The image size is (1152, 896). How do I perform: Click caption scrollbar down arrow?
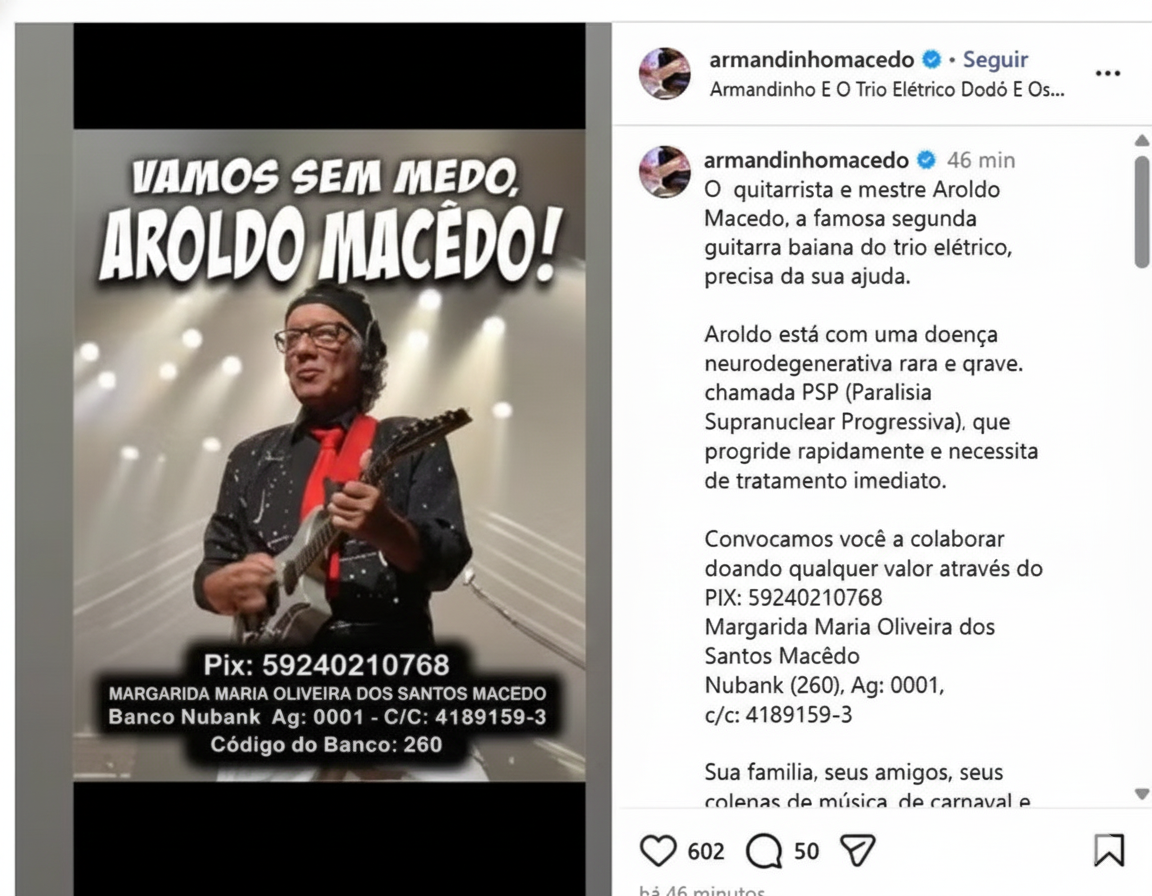[1142, 794]
